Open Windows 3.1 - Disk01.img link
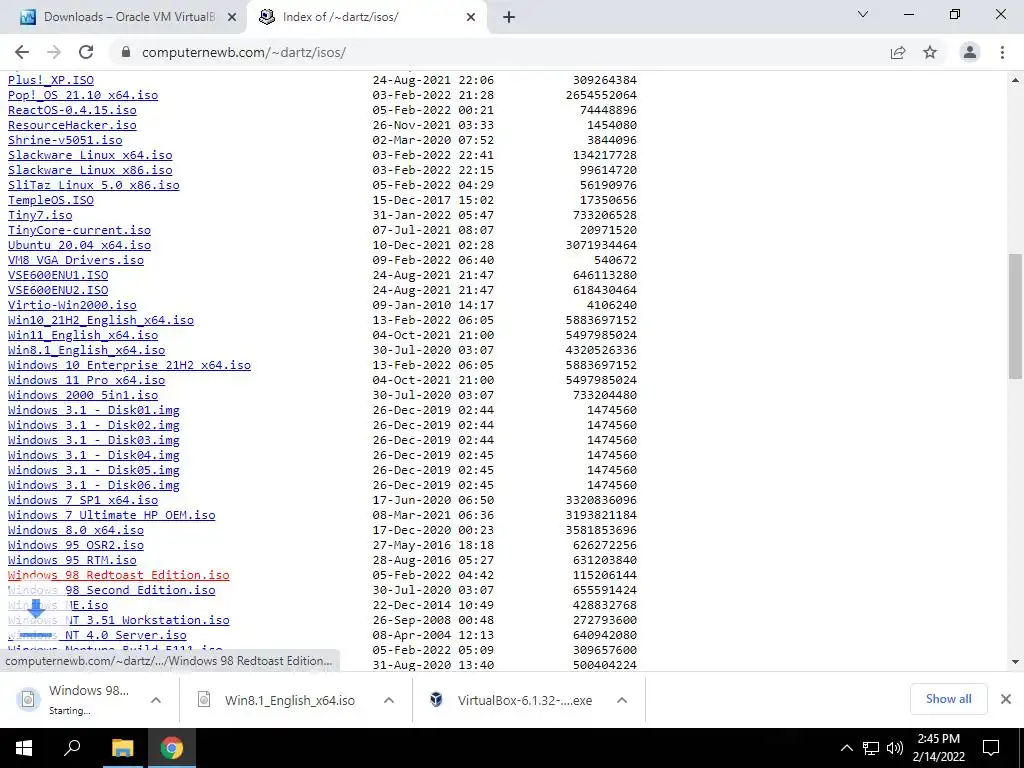1024x768 pixels. pos(94,410)
